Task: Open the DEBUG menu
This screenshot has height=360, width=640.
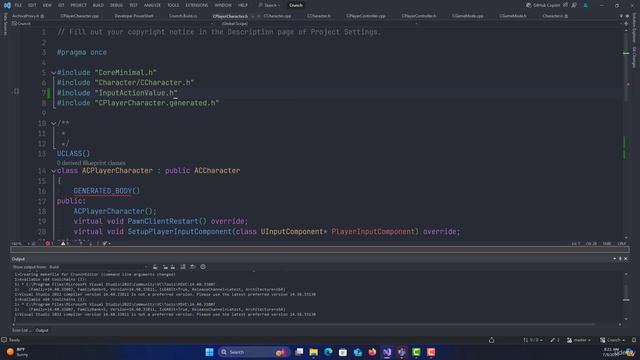Action: 116,5
